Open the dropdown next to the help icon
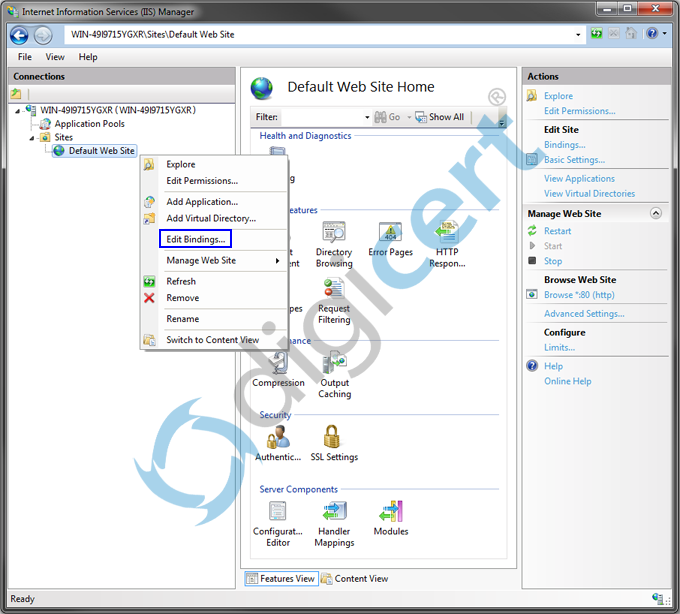The width and height of the screenshot is (680, 614). 664,33
